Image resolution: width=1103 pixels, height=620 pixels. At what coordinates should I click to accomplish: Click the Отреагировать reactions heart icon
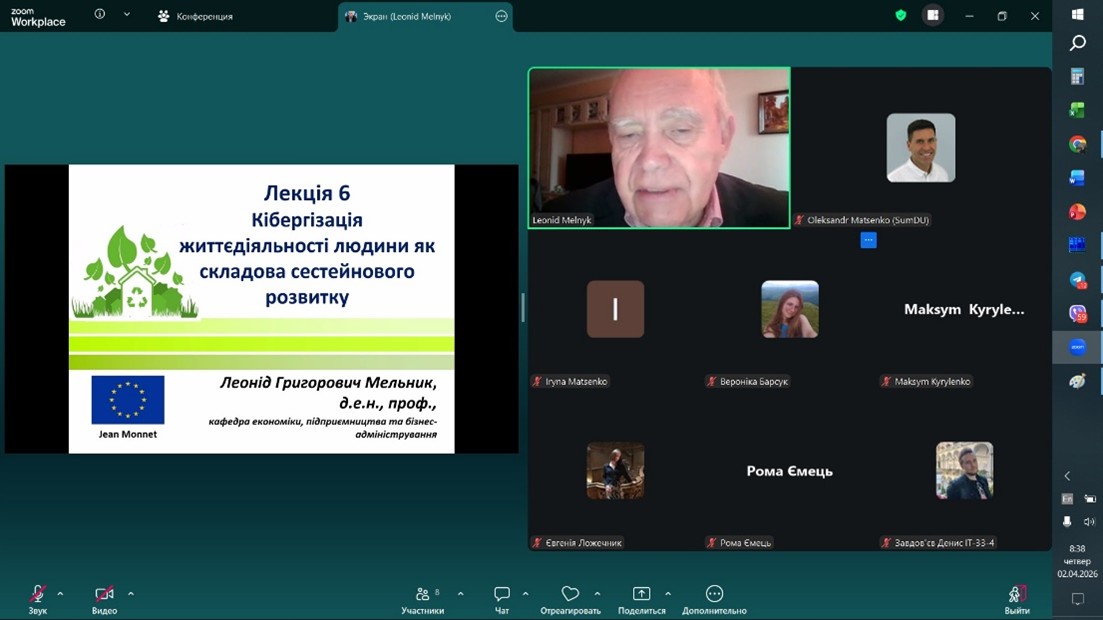(570, 594)
